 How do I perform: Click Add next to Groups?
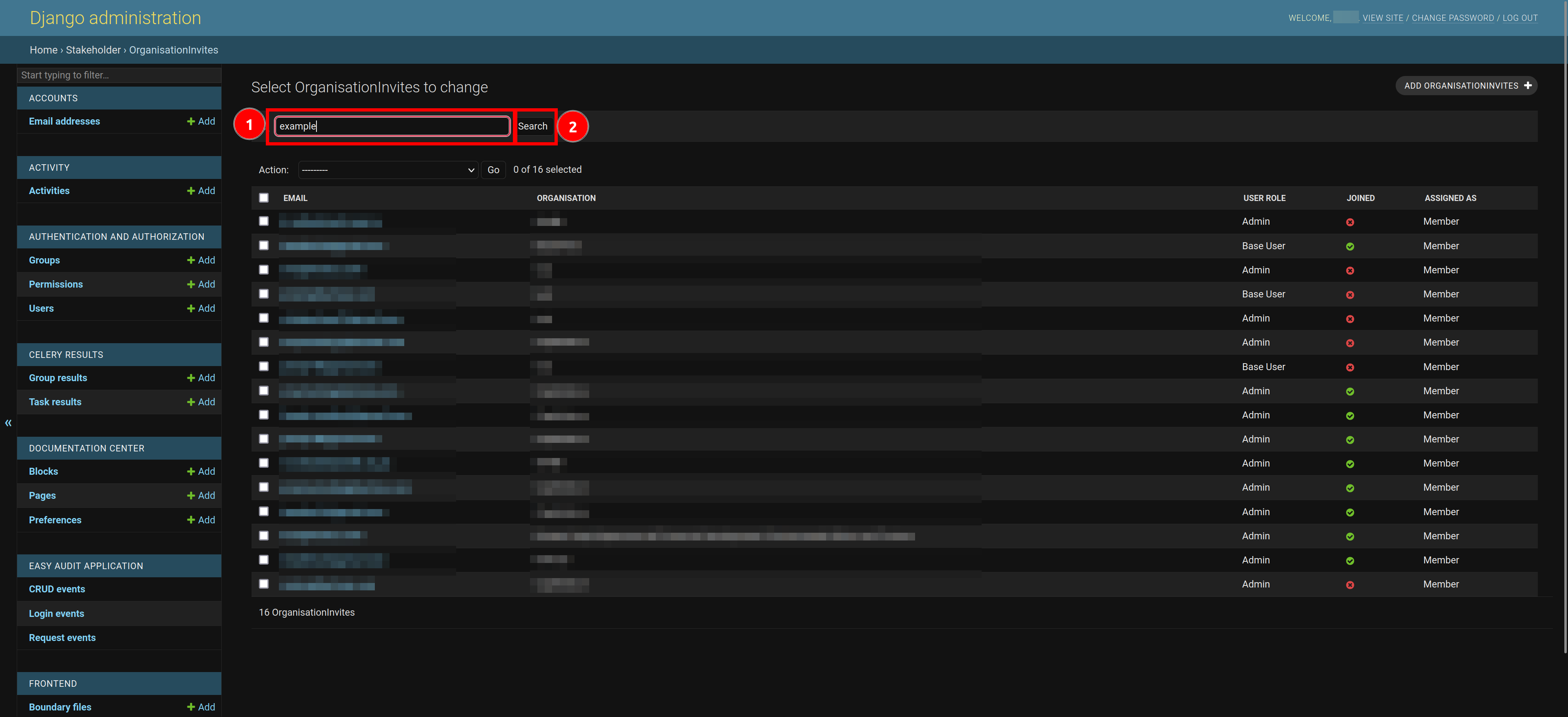201,260
